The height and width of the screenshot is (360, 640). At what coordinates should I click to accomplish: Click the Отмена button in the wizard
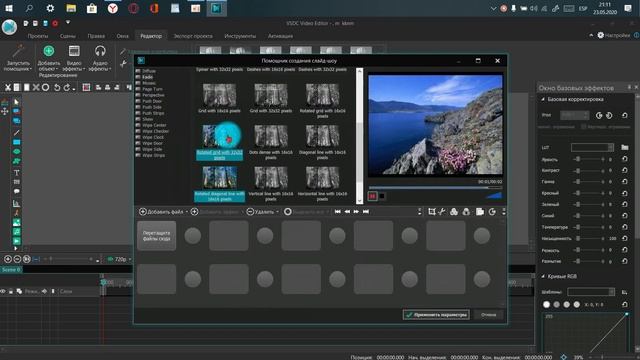pyautogui.click(x=489, y=315)
